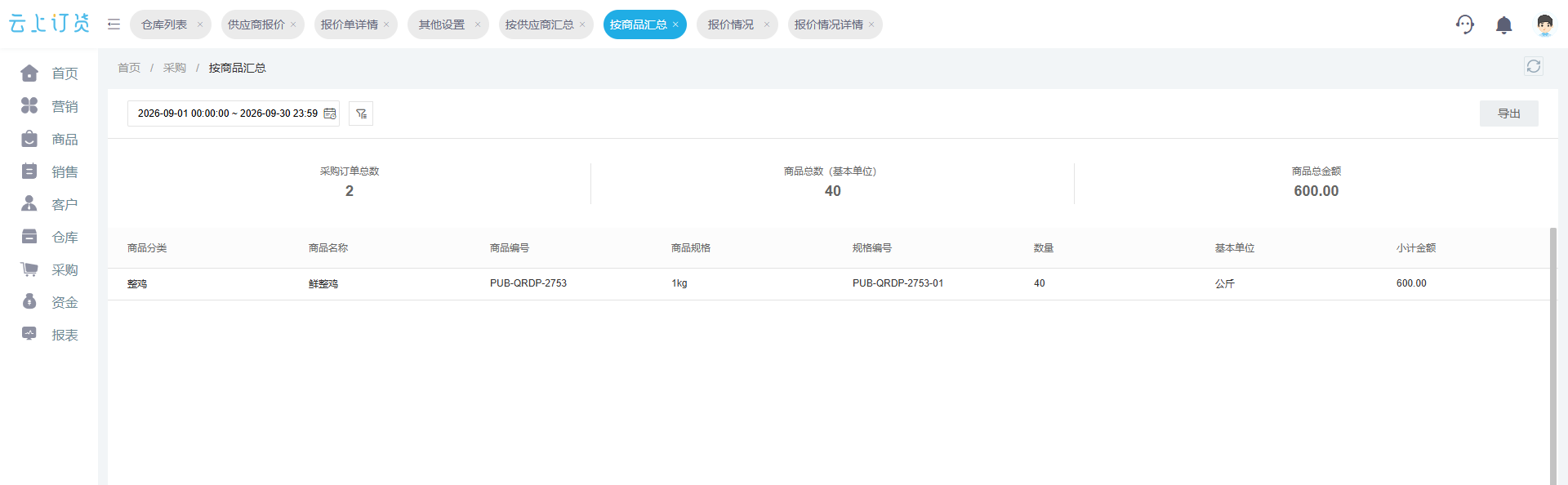
Task: Open 商品 sidebar menu
Action: pyautogui.click(x=49, y=139)
